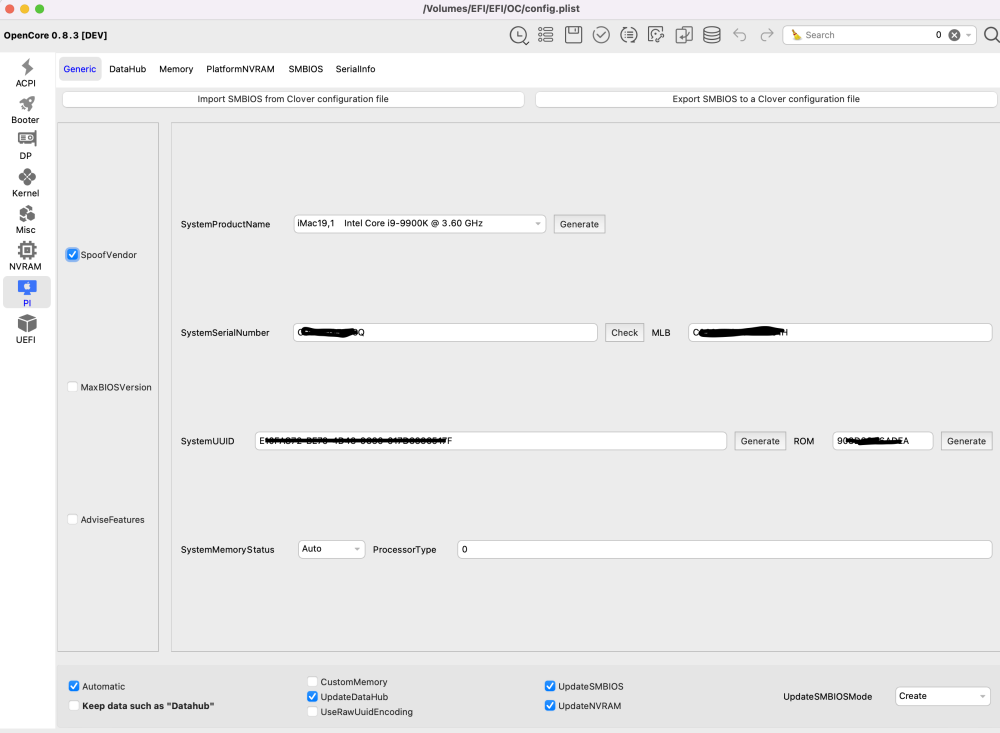Expand the search history dropdown arrow

click(969, 35)
